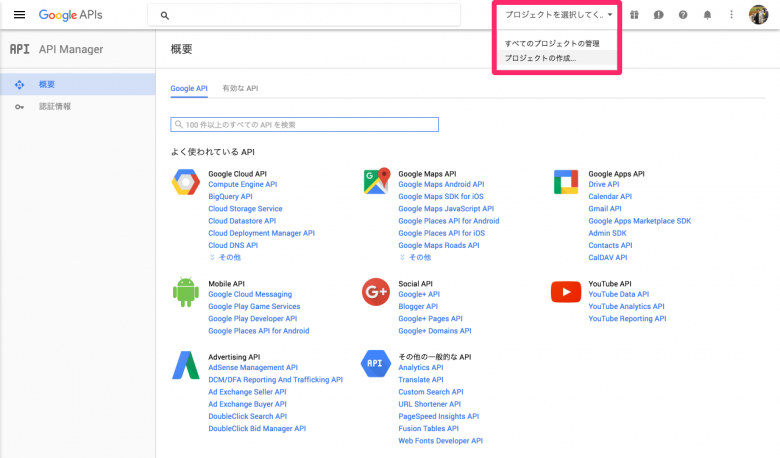Click the Google Cloud API hexagon icon
Screen dimensions: 780x458
pyautogui.click(x=186, y=182)
